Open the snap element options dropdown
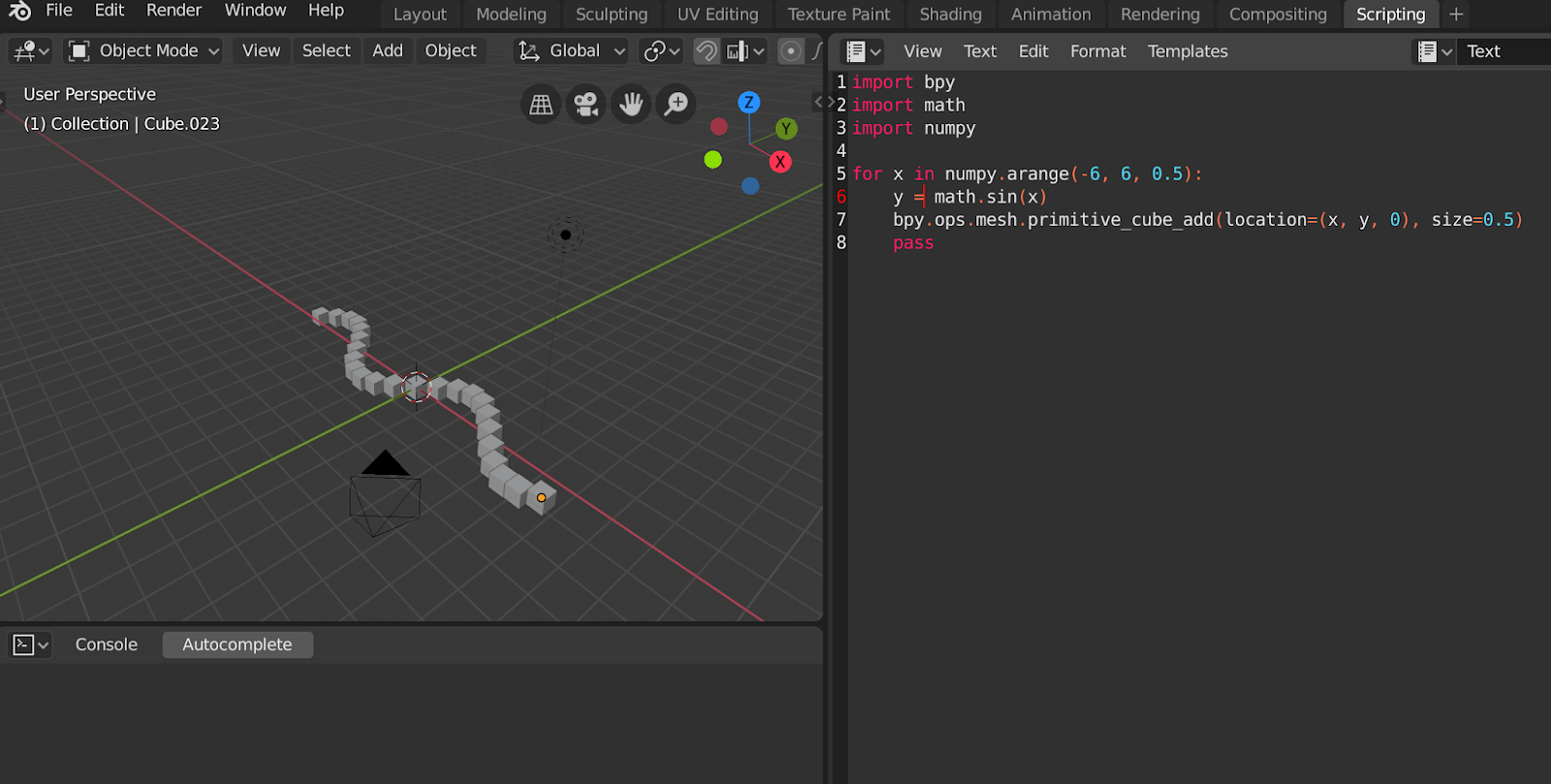Image resolution: width=1551 pixels, height=784 pixels. click(745, 51)
